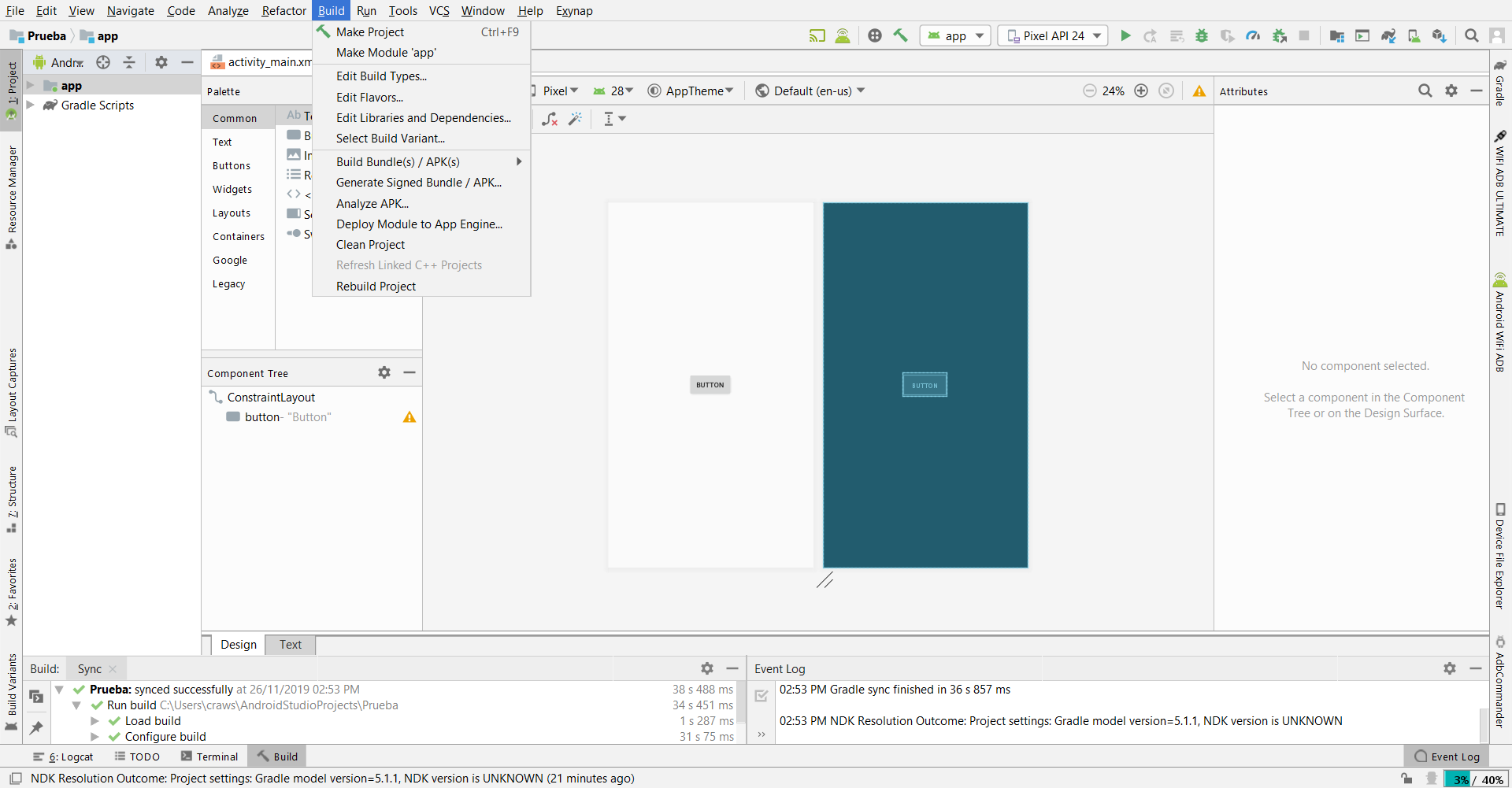Open the Event Log status button
The height and width of the screenshot is (788, 1512).
coord(1447,757)
